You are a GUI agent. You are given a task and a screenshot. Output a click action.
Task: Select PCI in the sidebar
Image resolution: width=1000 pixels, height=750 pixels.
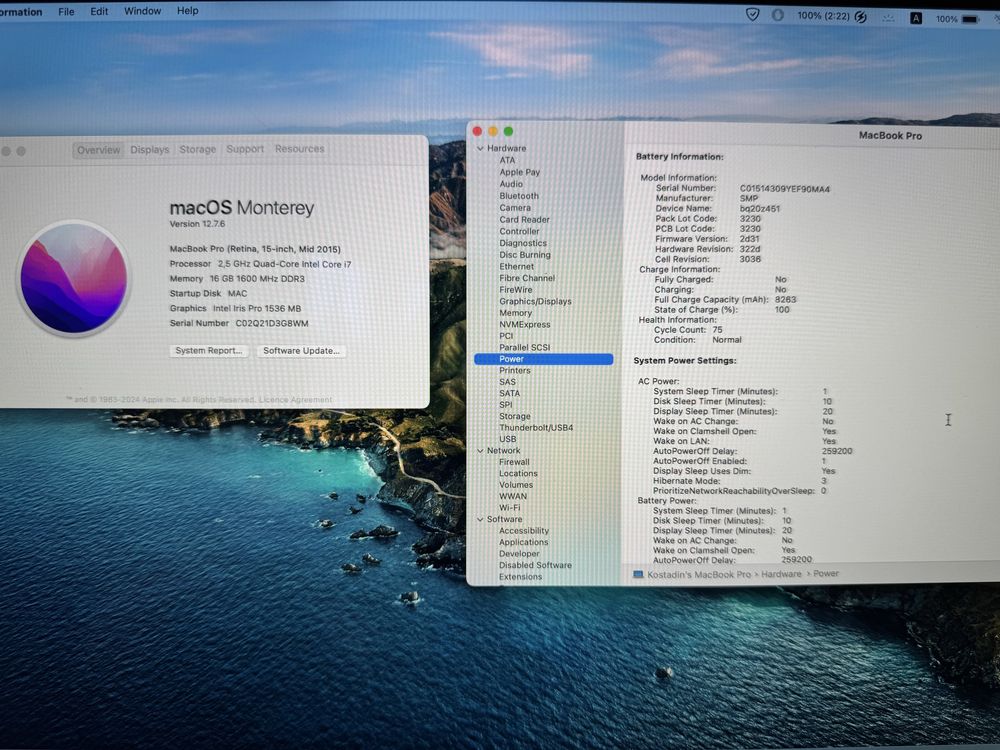click(x=506, y=335)
